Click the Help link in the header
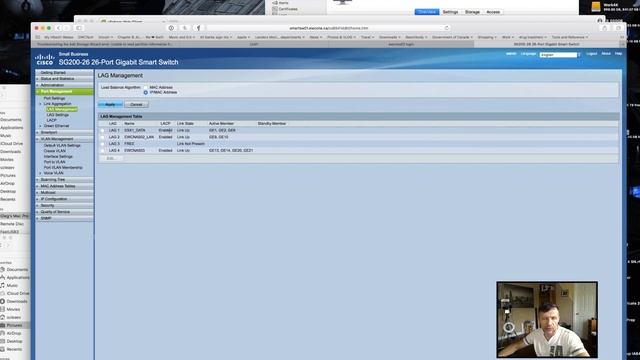The width and height of the screenshot is (640, 360). pos(618,54)
